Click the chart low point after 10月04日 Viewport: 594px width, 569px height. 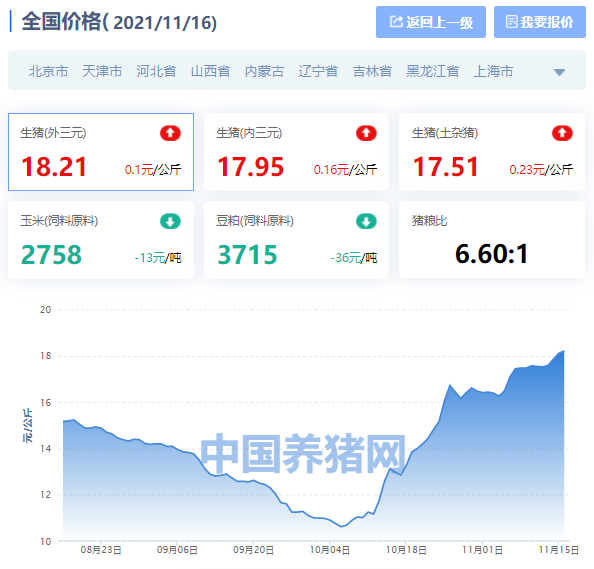pos(341,526)
